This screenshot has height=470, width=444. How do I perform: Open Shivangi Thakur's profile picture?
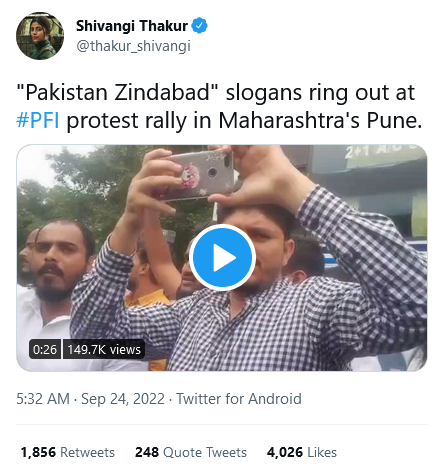[x=40, y=36]
